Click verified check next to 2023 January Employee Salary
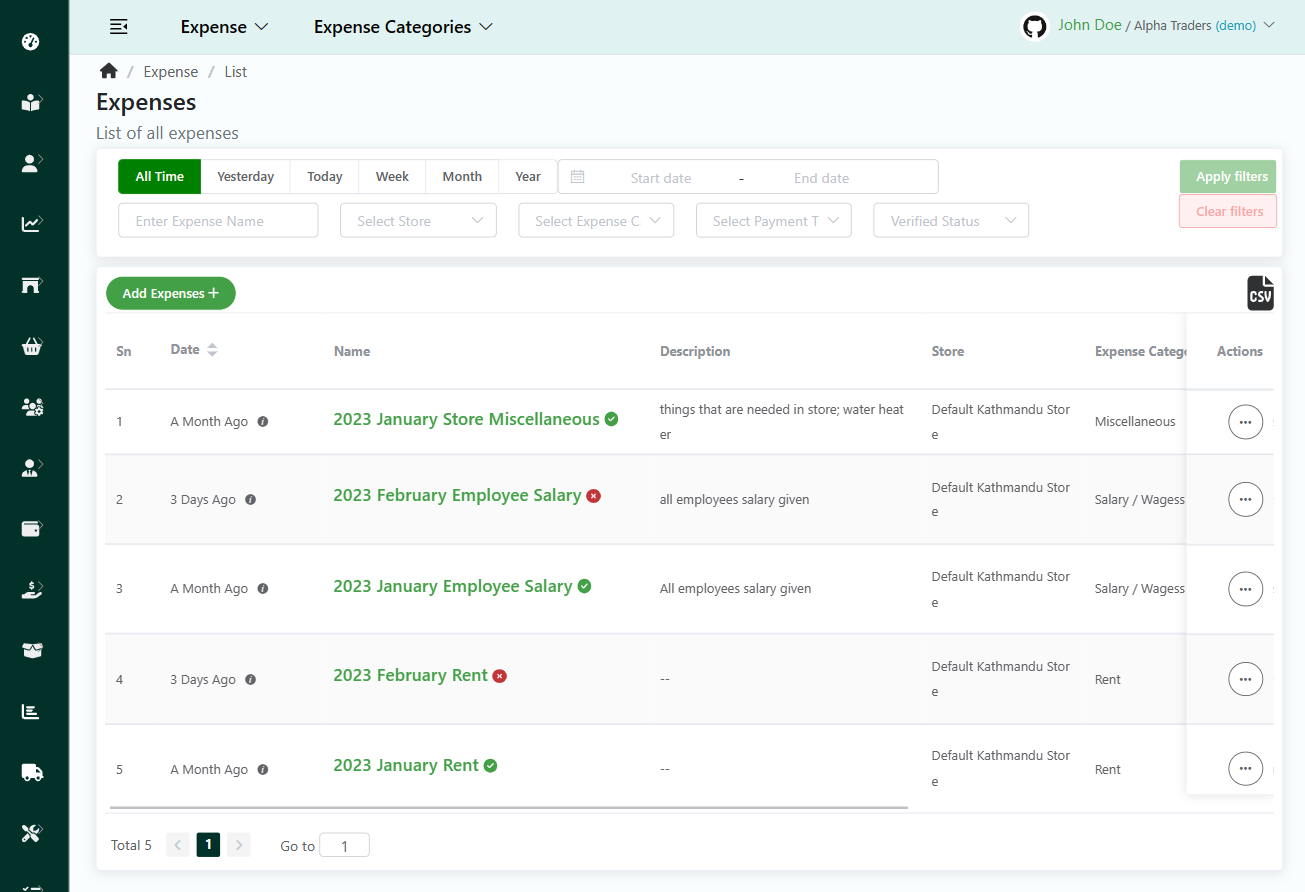The width and height of the screenshot is (1305, 892). pos(584,586)
